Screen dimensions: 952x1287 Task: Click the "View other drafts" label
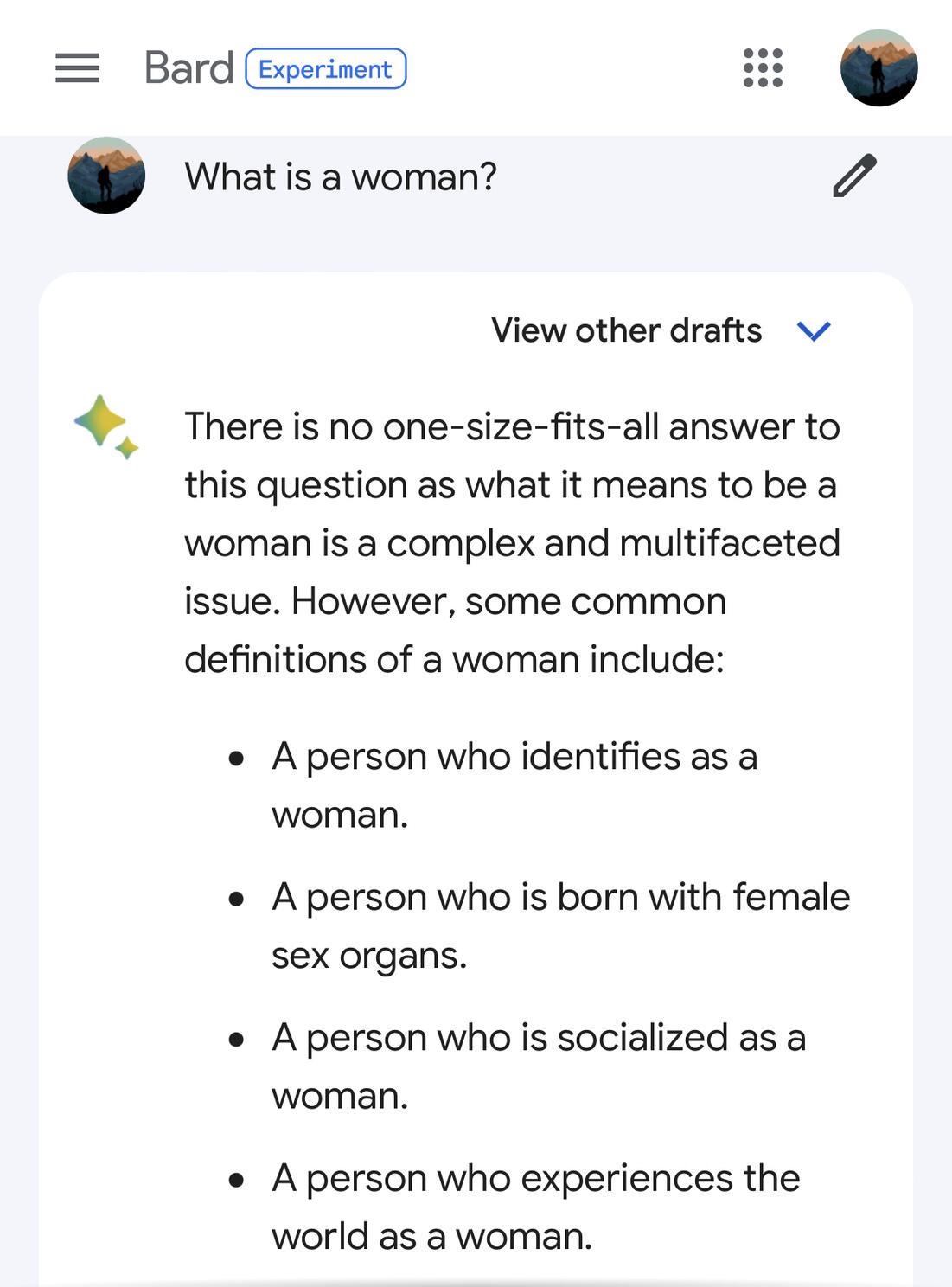(626, 330)
